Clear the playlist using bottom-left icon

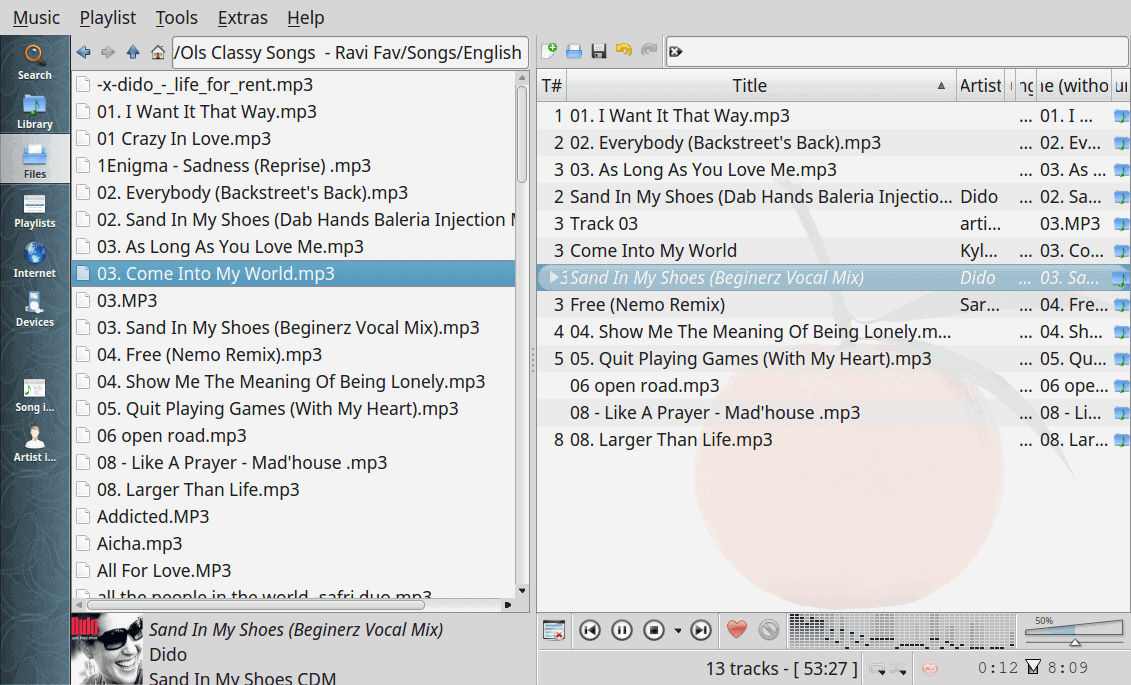553,630
